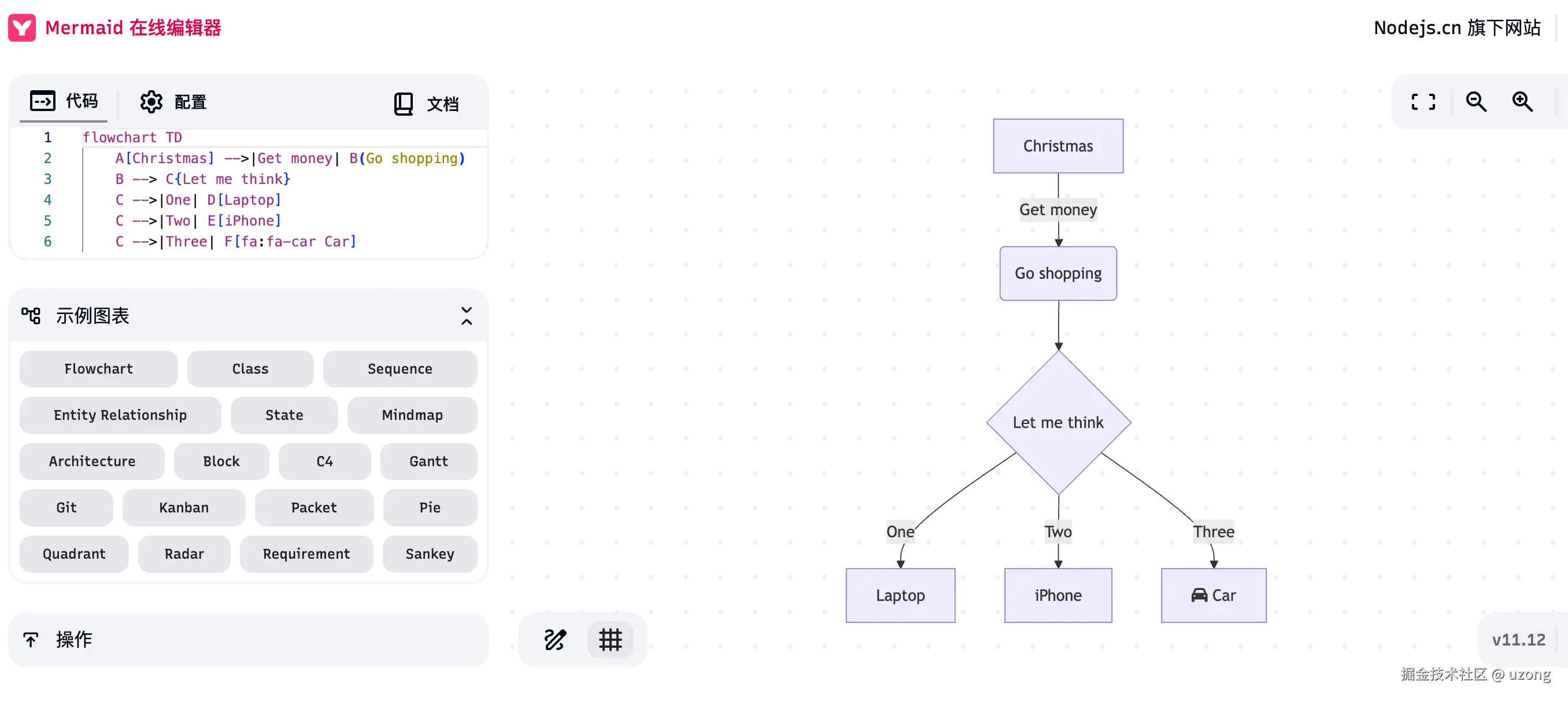Load the Entity Relationship sample
Image resolution: width=1568 pixels, height=701 pixels.
point(120,415)
